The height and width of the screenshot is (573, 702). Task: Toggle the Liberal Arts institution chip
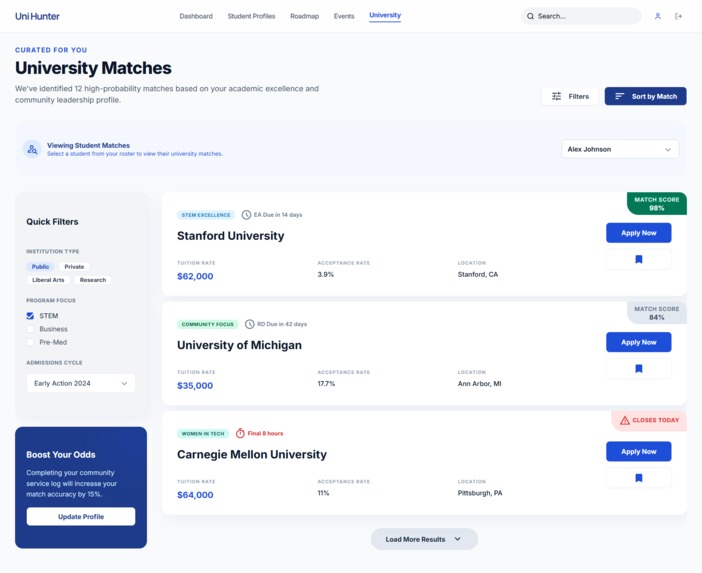[48, 280]
